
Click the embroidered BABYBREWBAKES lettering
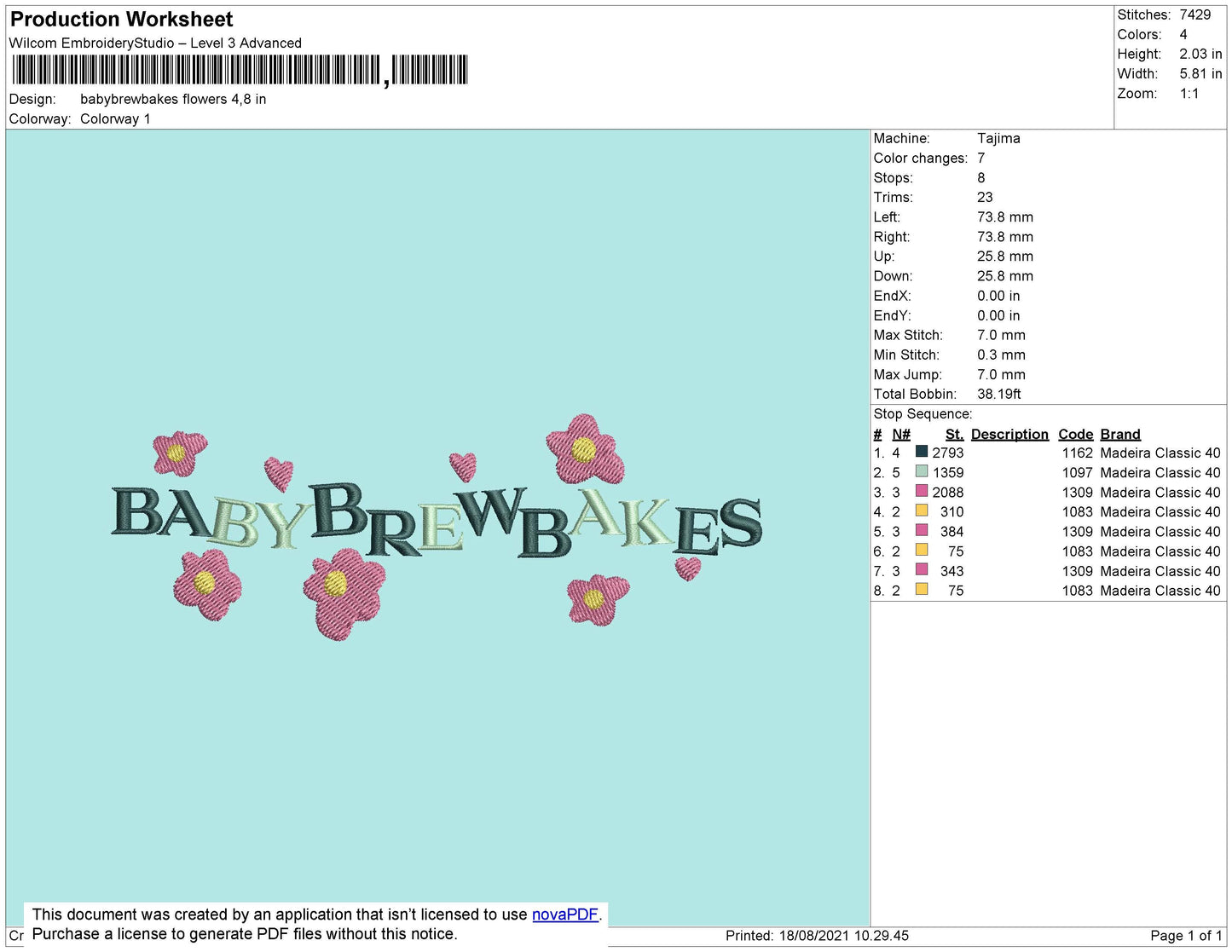pos(437,521)
